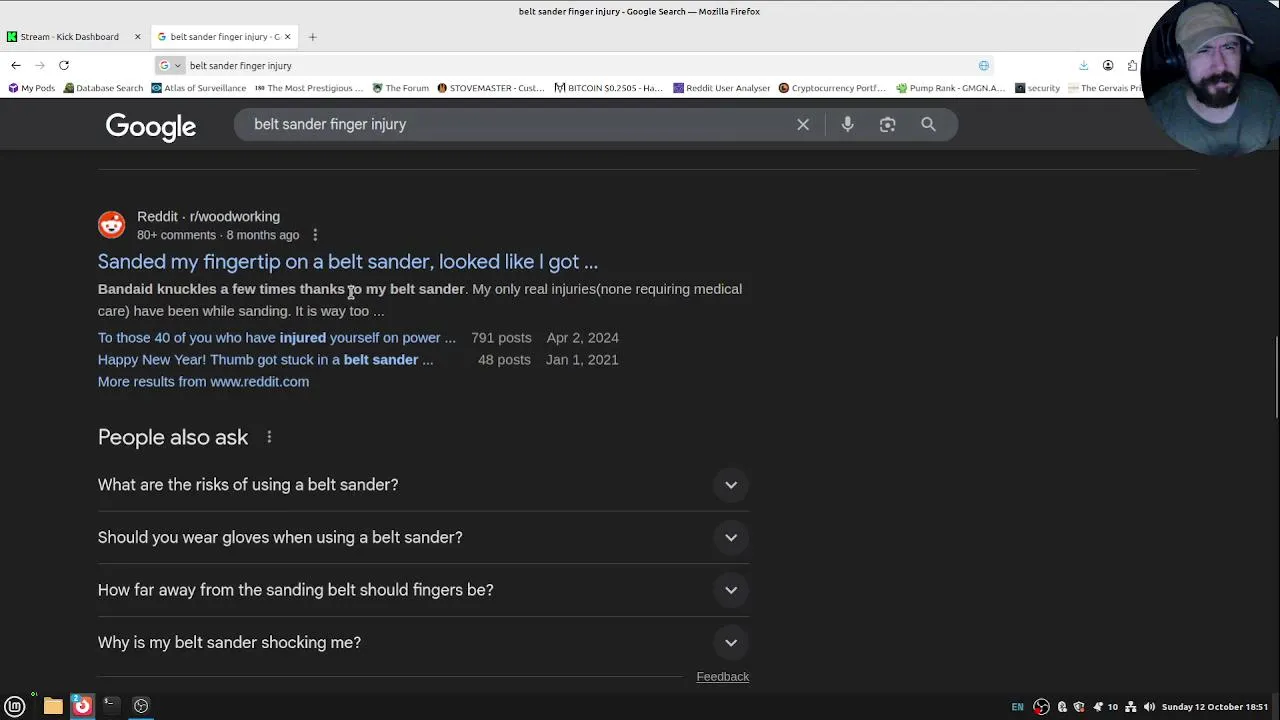Open the calendar from the date and time
This screenshot has width=1280, height=720.
coord(1215,707)
